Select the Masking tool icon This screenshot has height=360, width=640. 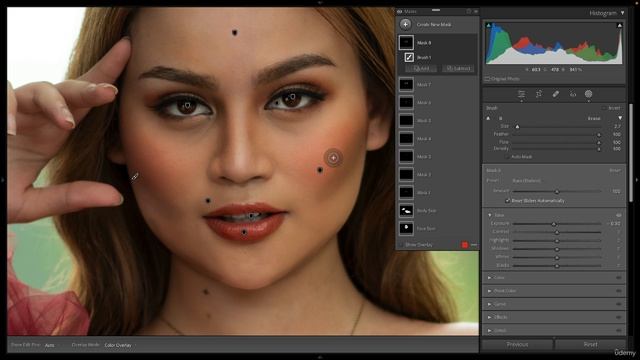pyautogui.click(x=589, y=94)
